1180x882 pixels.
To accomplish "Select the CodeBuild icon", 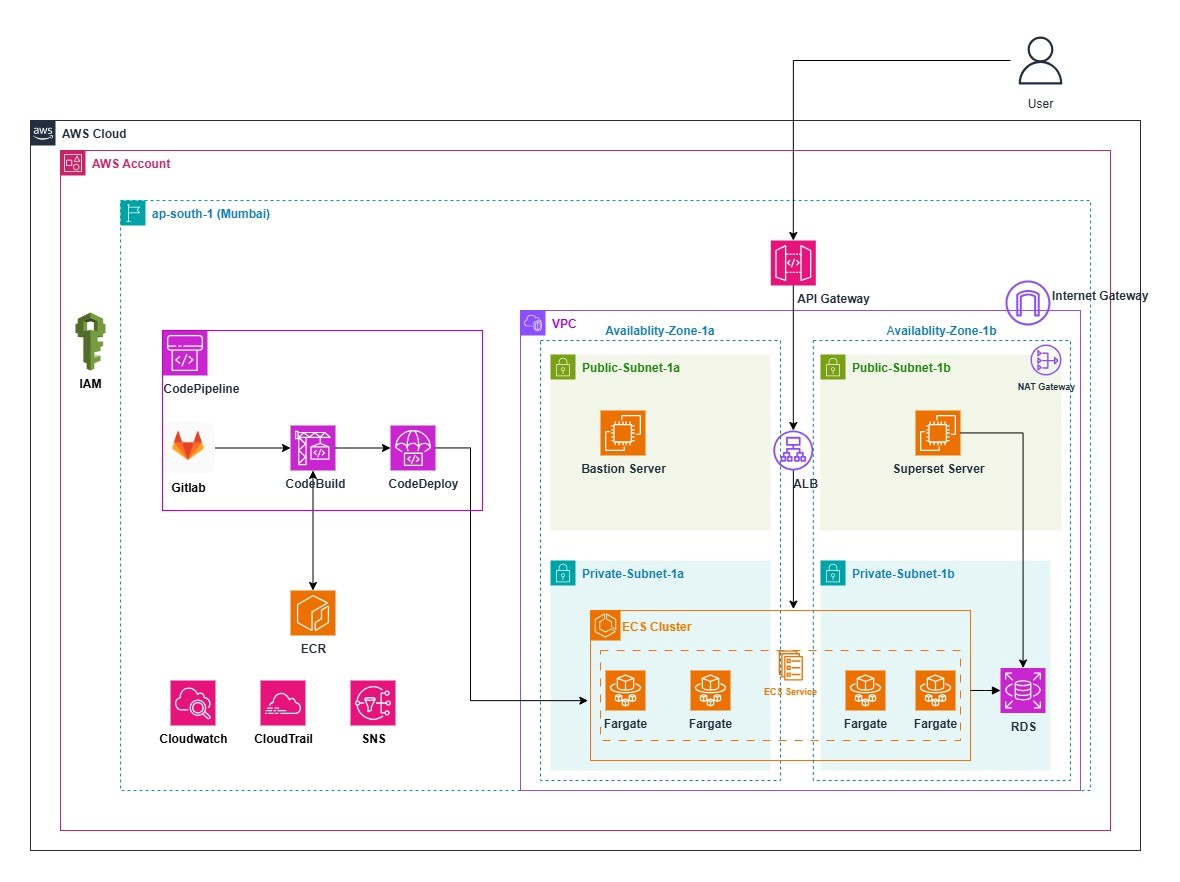I will click(313, 448).
